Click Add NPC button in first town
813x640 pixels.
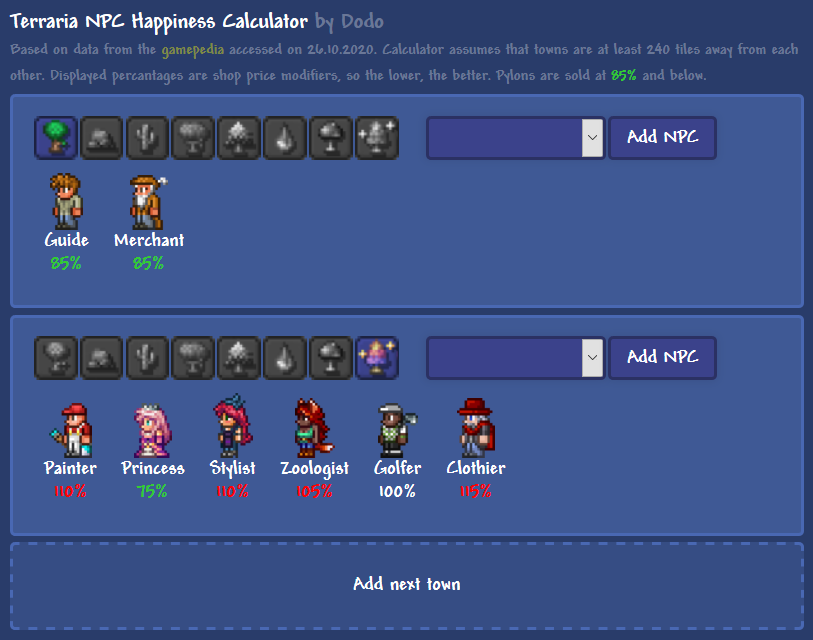(662, 138)
